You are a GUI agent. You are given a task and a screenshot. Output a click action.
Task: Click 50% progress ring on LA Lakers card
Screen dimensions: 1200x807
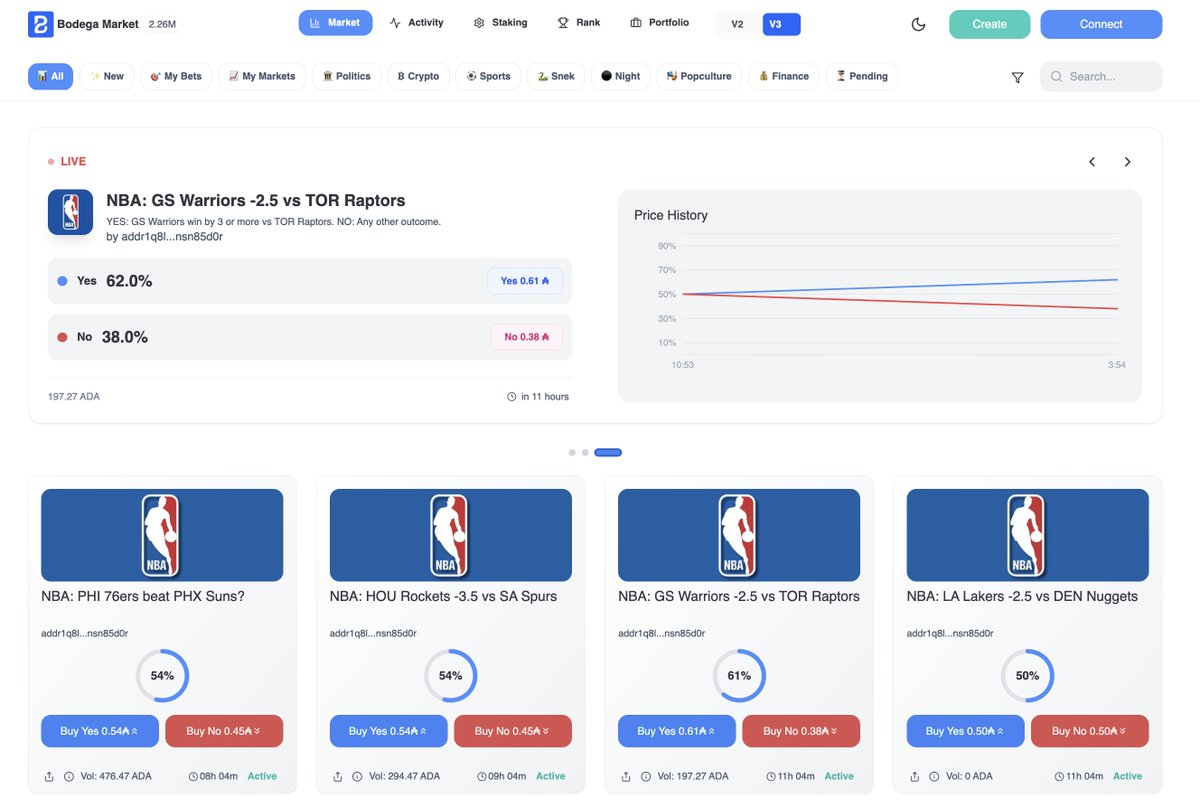(1028, 676)
